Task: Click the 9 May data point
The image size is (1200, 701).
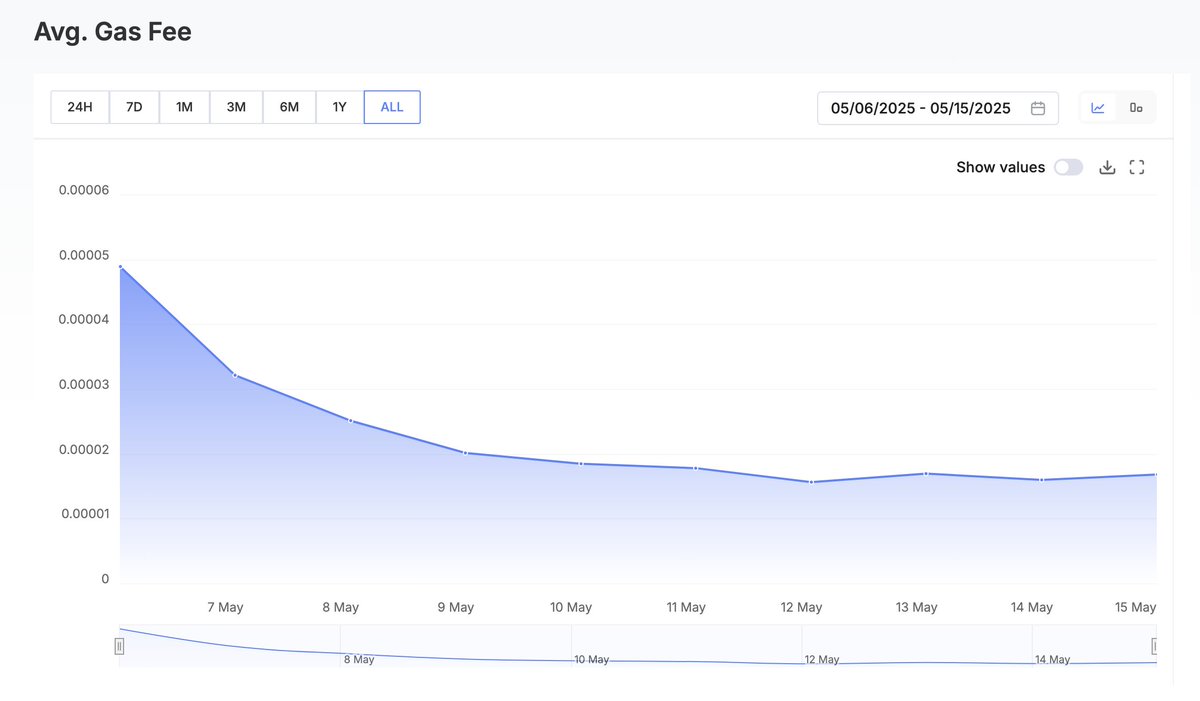Action: tap(465, 453)
